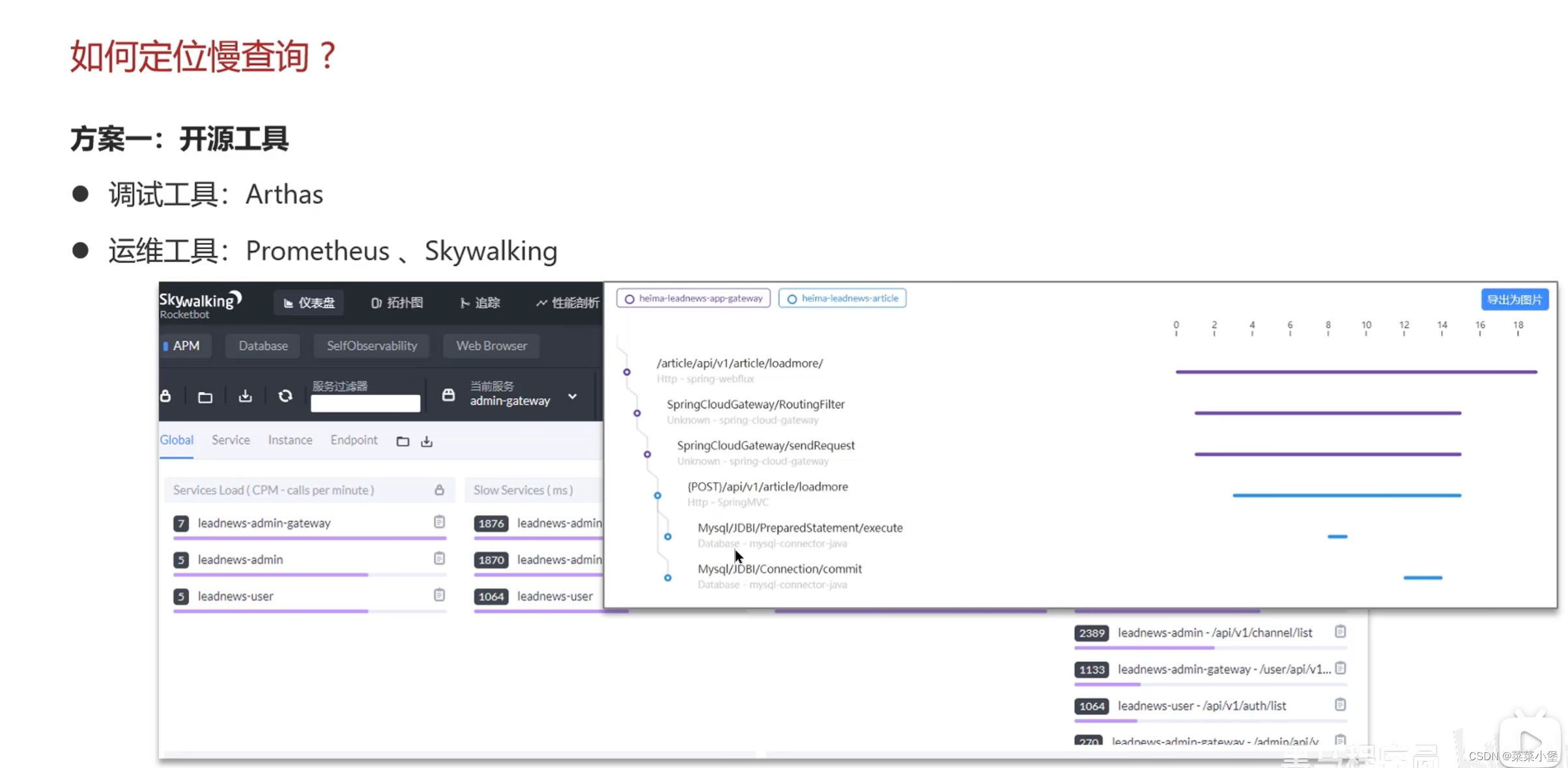Copy leadnews-admin-gateway service name via clipboard icon
Image resolution: width=1568 pixels, height=768 pixels.
coord(440,522)
